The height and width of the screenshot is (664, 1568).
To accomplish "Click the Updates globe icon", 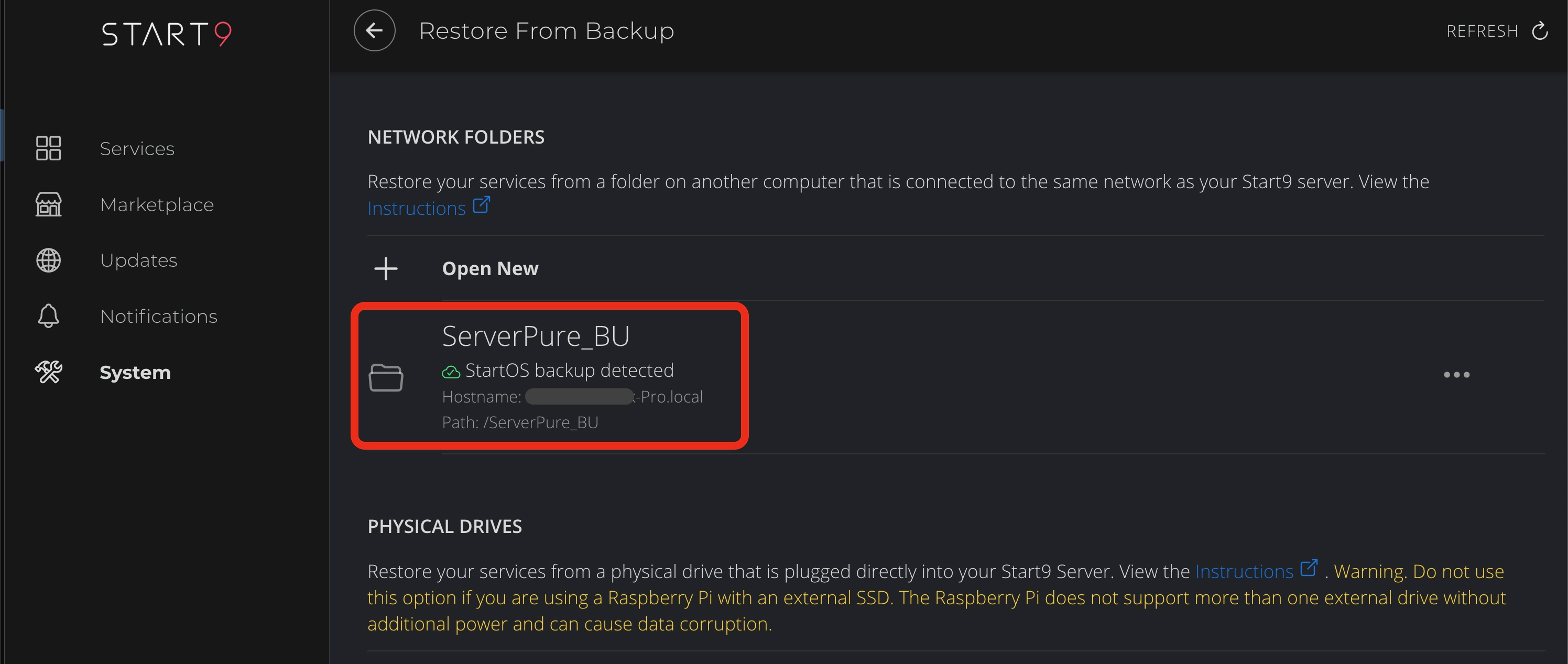I will coord(48,260).
